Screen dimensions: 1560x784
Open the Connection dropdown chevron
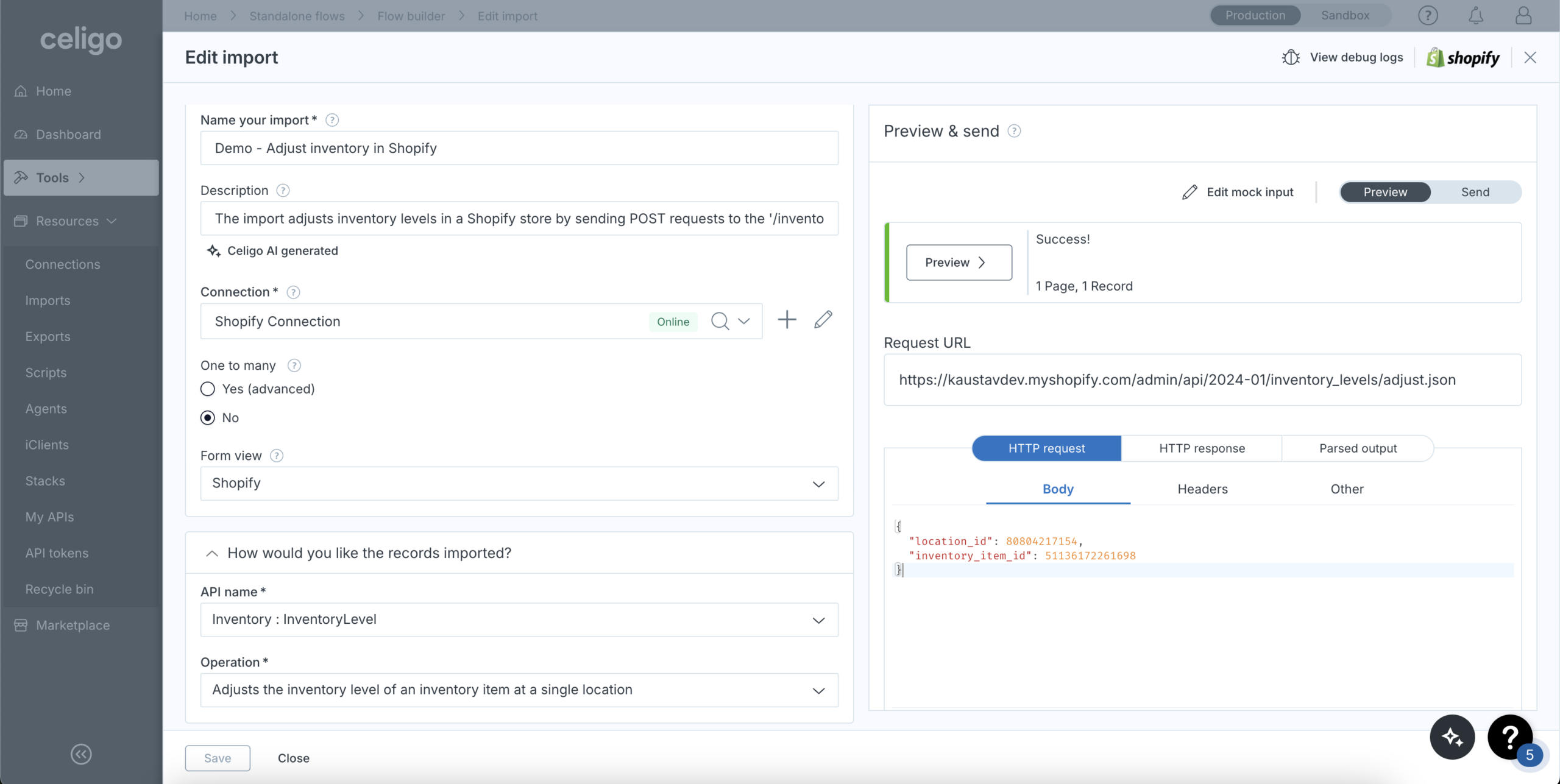744,321
